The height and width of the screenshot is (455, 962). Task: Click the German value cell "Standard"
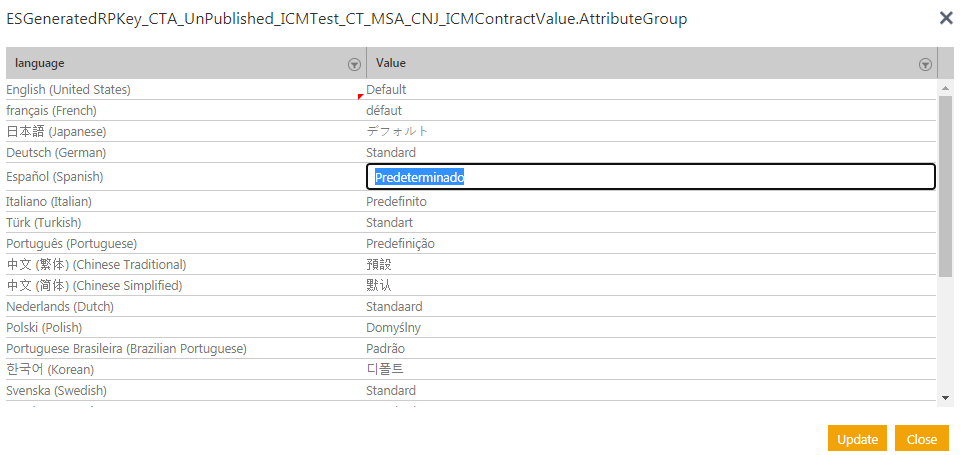[x=391, y=153]
